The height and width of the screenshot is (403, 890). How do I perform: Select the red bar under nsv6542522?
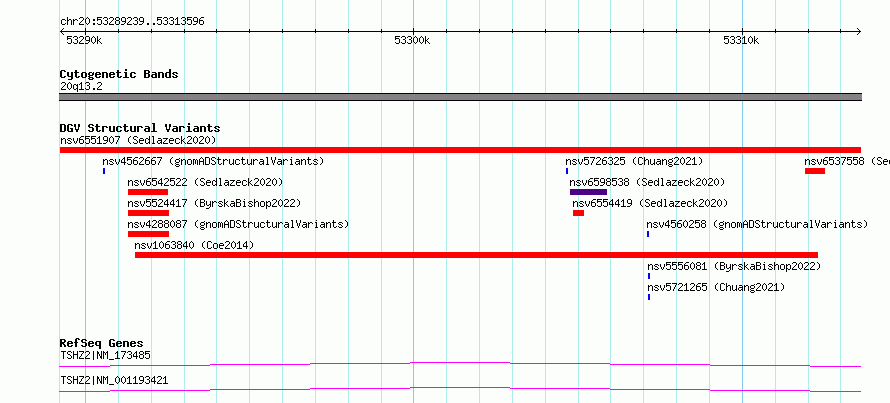click(148, 192)
